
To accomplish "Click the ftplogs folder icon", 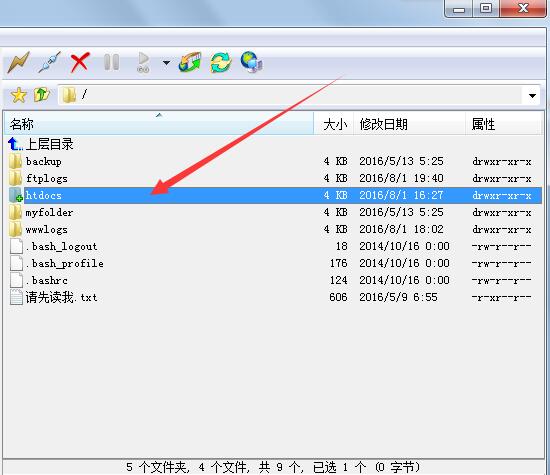I will [15, 178].
